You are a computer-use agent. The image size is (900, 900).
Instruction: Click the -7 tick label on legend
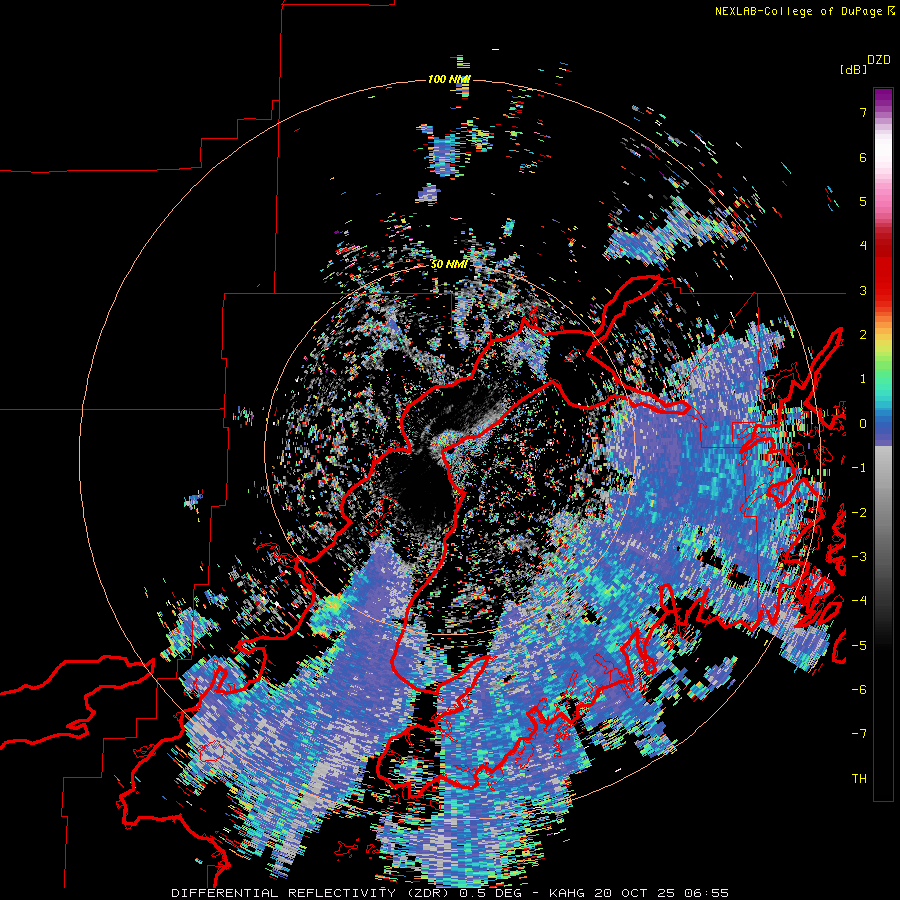click(859, 734)
